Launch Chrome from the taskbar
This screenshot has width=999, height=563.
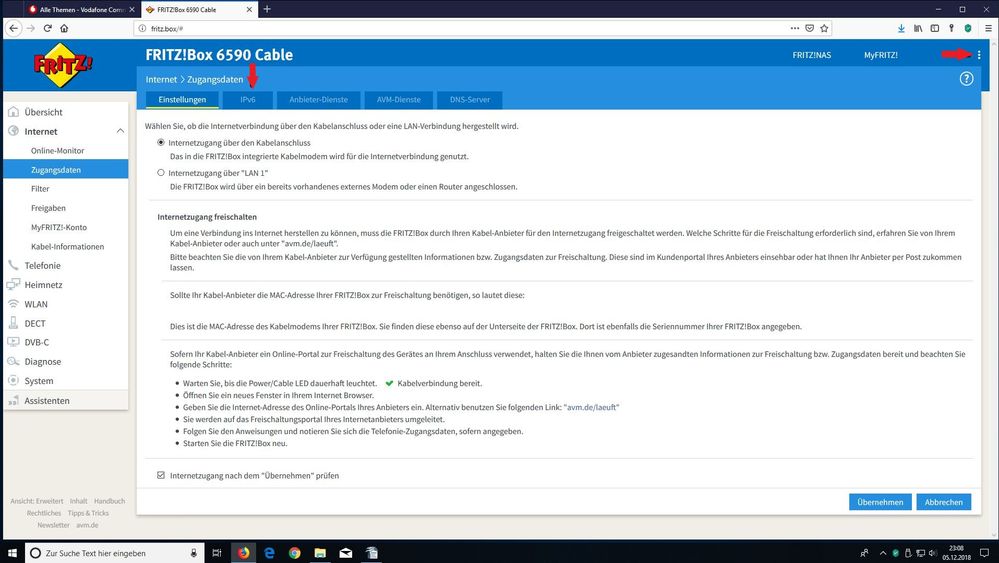(x=294, y=553)
